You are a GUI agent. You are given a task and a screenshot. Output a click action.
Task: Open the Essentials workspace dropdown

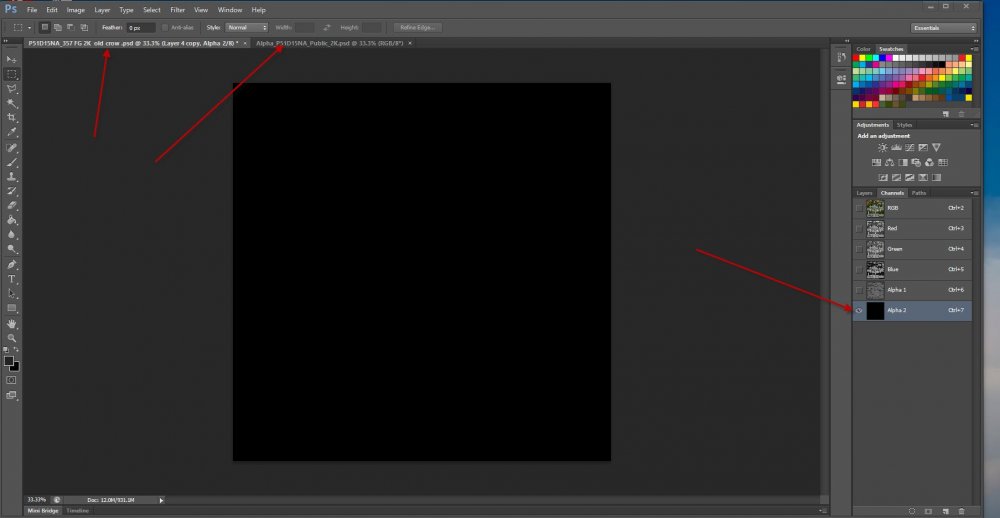(943, 27)
